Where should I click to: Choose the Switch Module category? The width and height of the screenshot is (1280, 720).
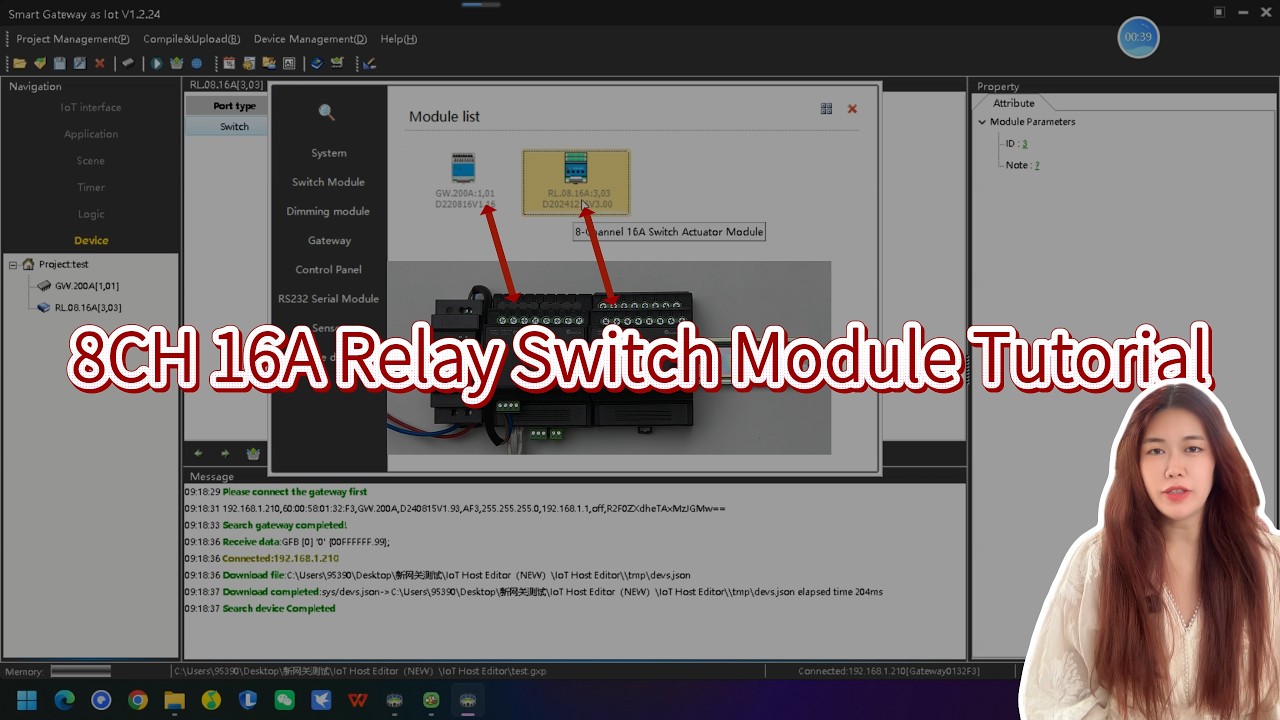(x=328, y=182)
